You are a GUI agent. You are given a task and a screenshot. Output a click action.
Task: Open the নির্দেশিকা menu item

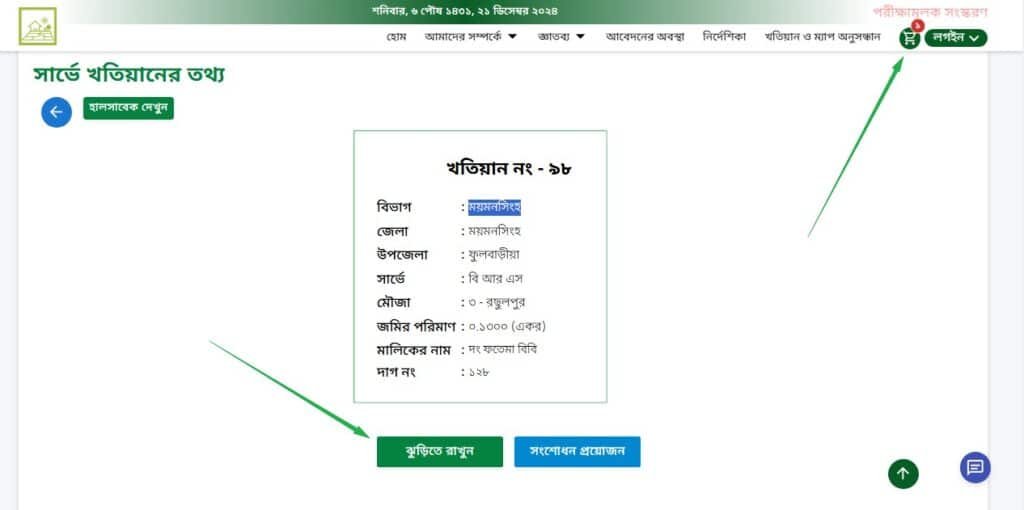(x=724, y=37)
